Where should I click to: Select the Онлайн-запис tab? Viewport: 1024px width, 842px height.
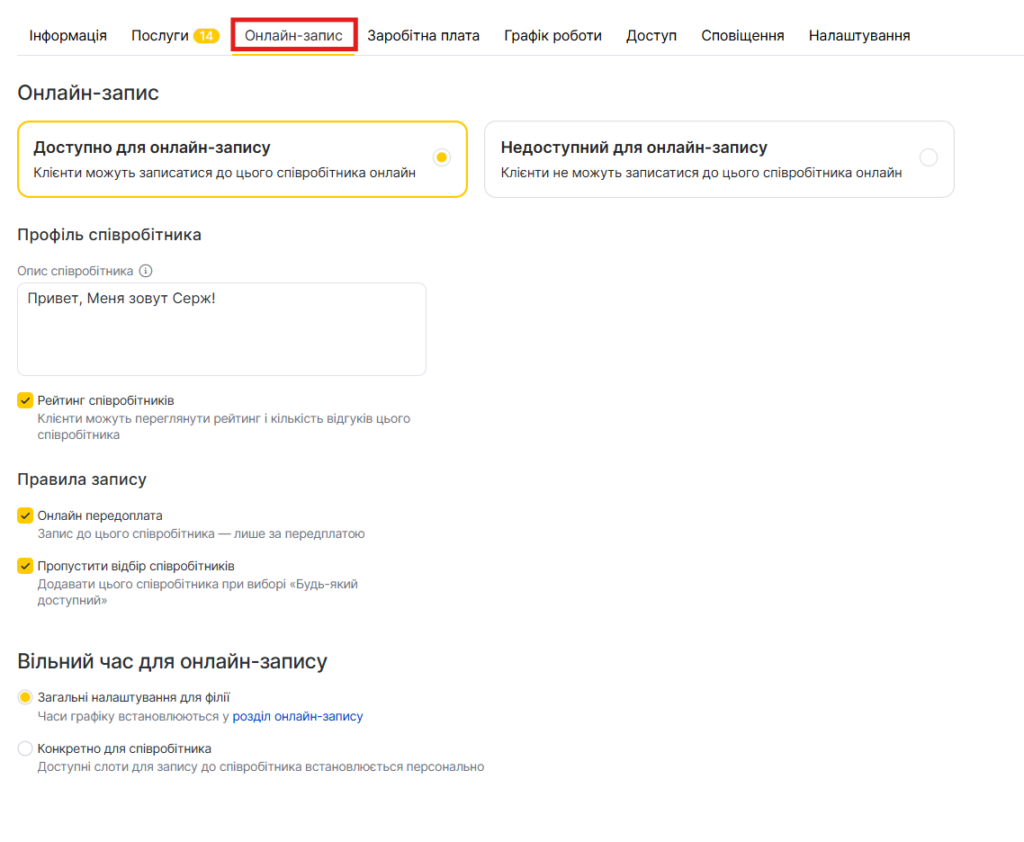point(294,36)
